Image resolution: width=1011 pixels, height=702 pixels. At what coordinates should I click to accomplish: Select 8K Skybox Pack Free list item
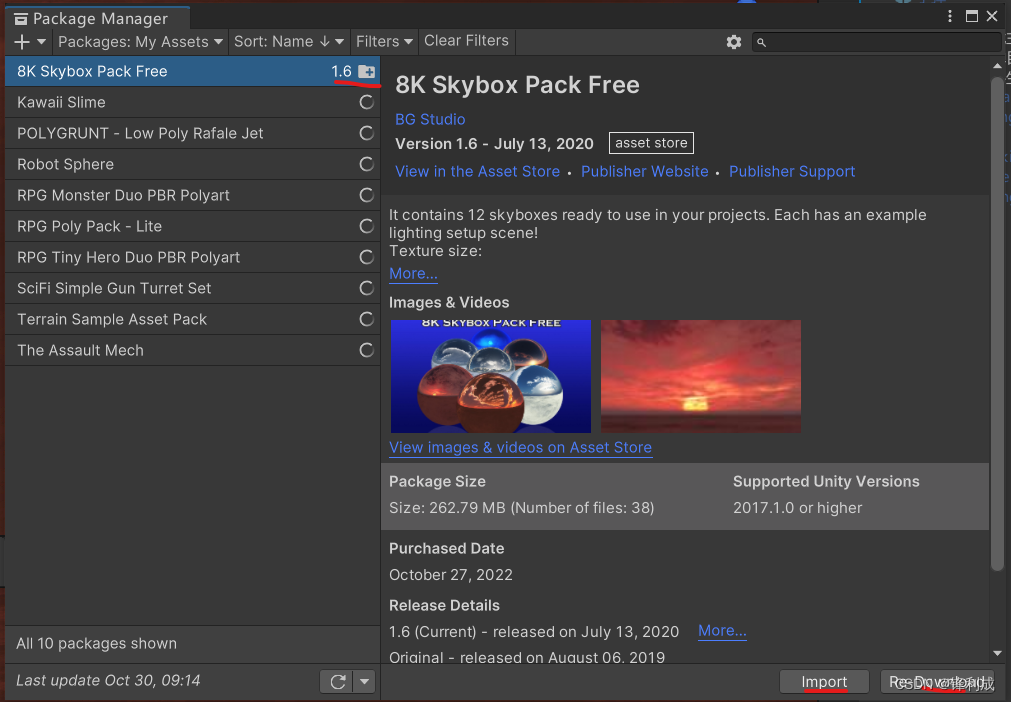pyautogui.click(x=192, y=71)
